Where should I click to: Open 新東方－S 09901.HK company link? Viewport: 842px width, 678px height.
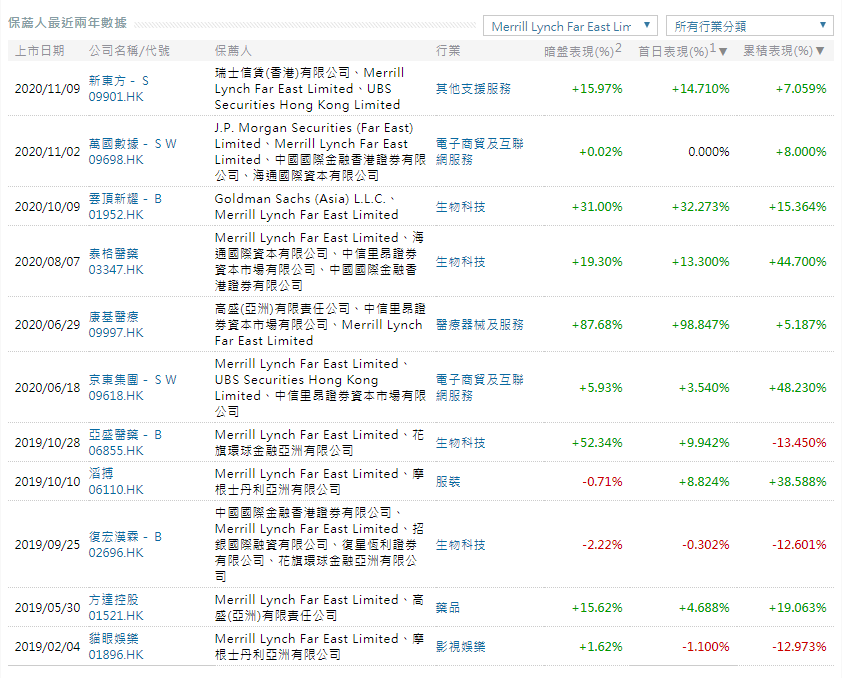click(119, 89)
